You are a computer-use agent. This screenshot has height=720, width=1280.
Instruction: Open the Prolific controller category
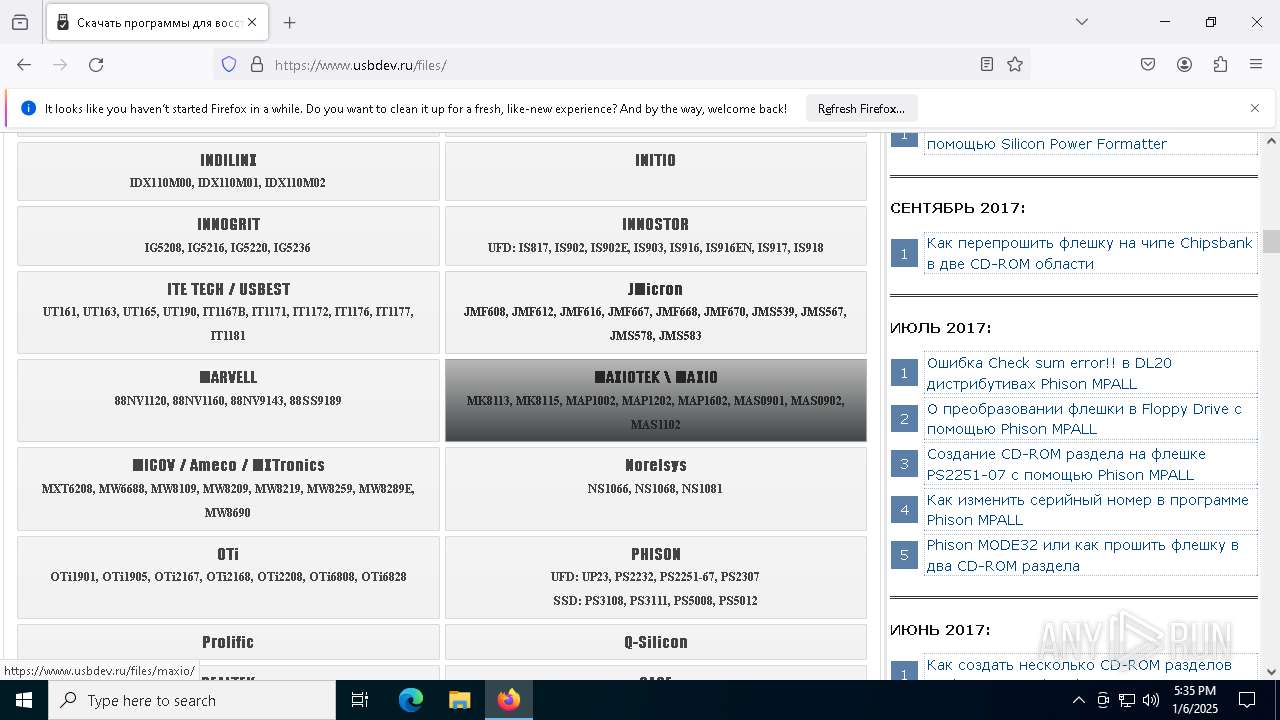(x=228, y=642)
